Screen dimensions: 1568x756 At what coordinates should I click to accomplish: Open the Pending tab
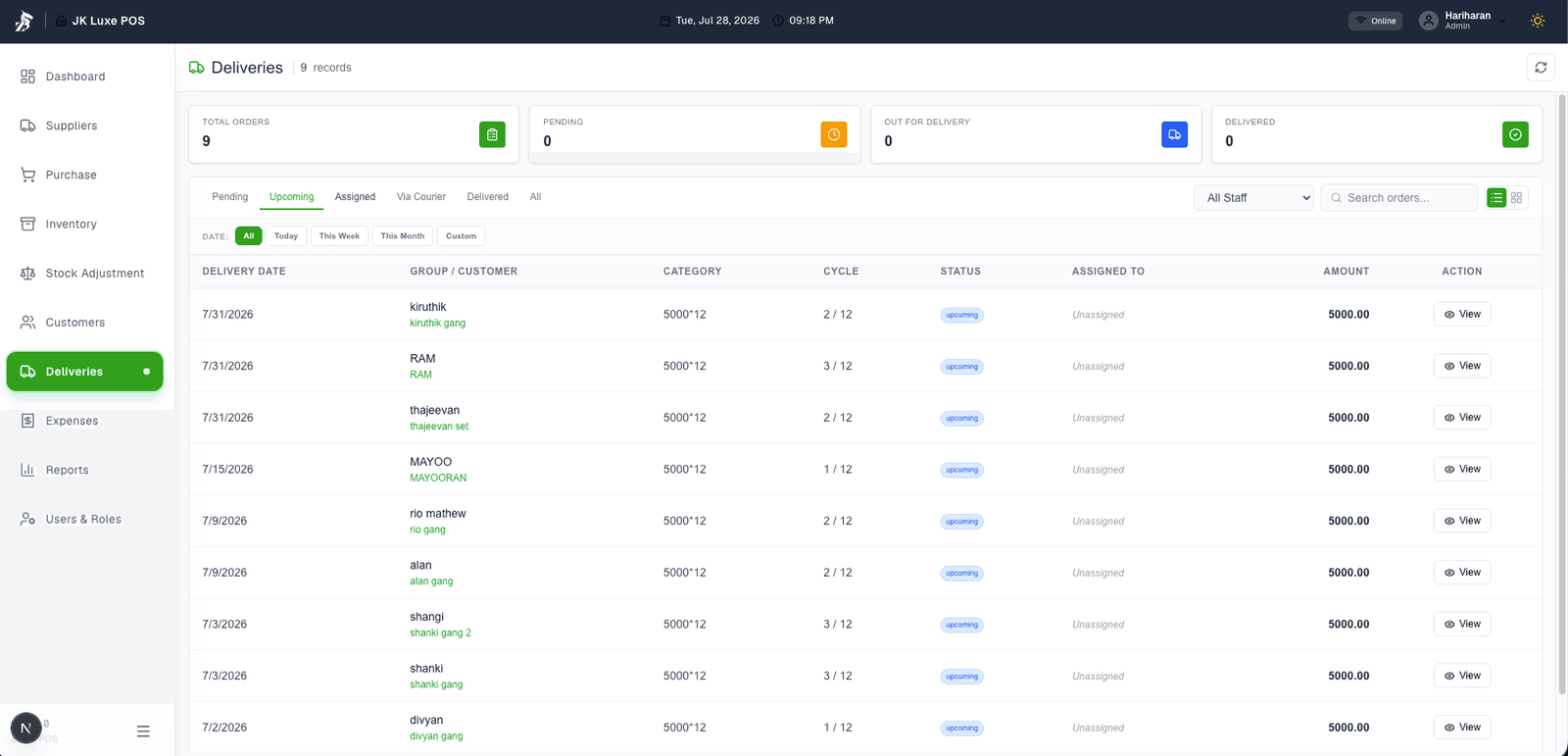(x=230, y=197)
